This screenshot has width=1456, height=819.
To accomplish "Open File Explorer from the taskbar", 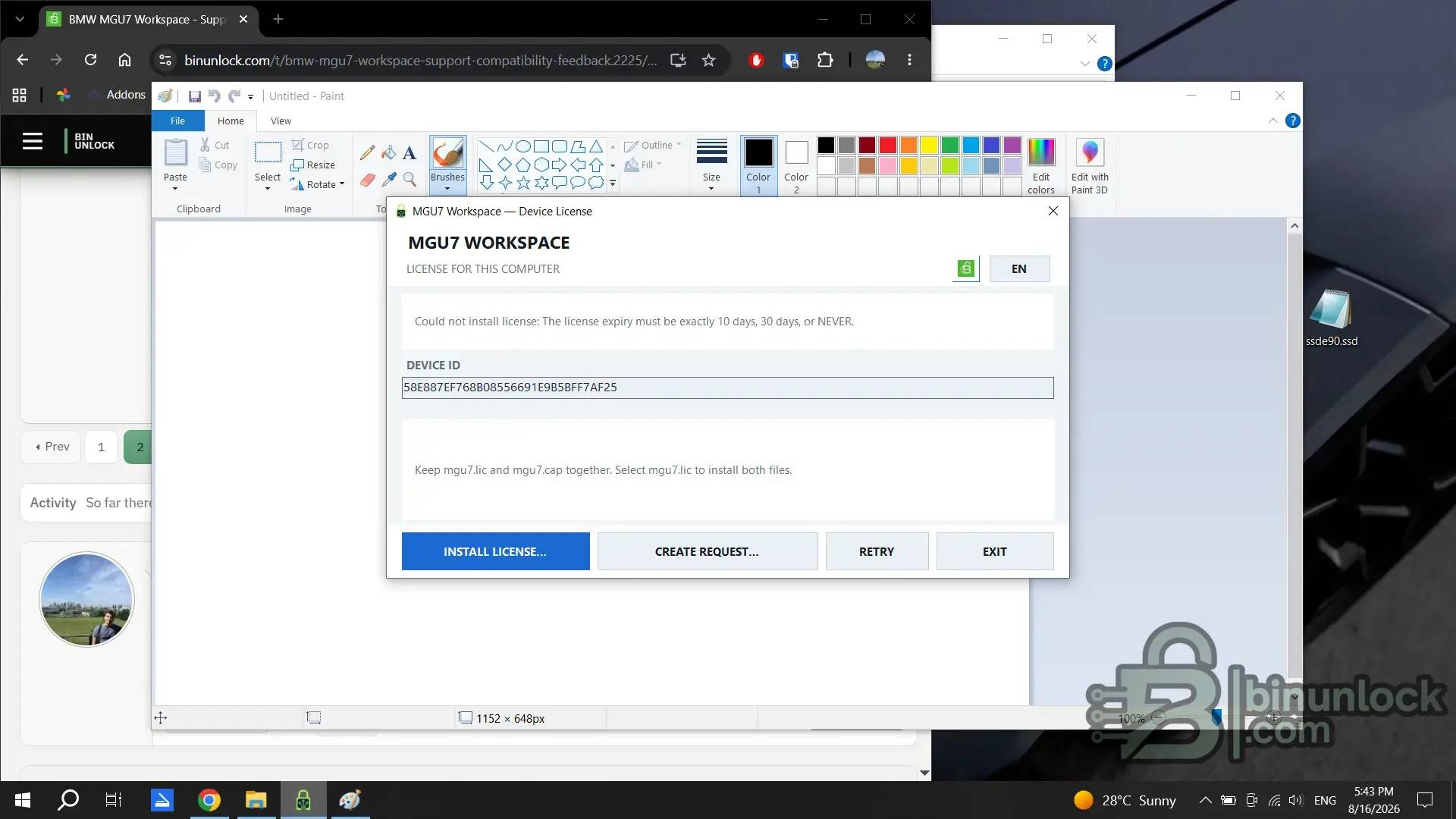I will coord(256,800).
